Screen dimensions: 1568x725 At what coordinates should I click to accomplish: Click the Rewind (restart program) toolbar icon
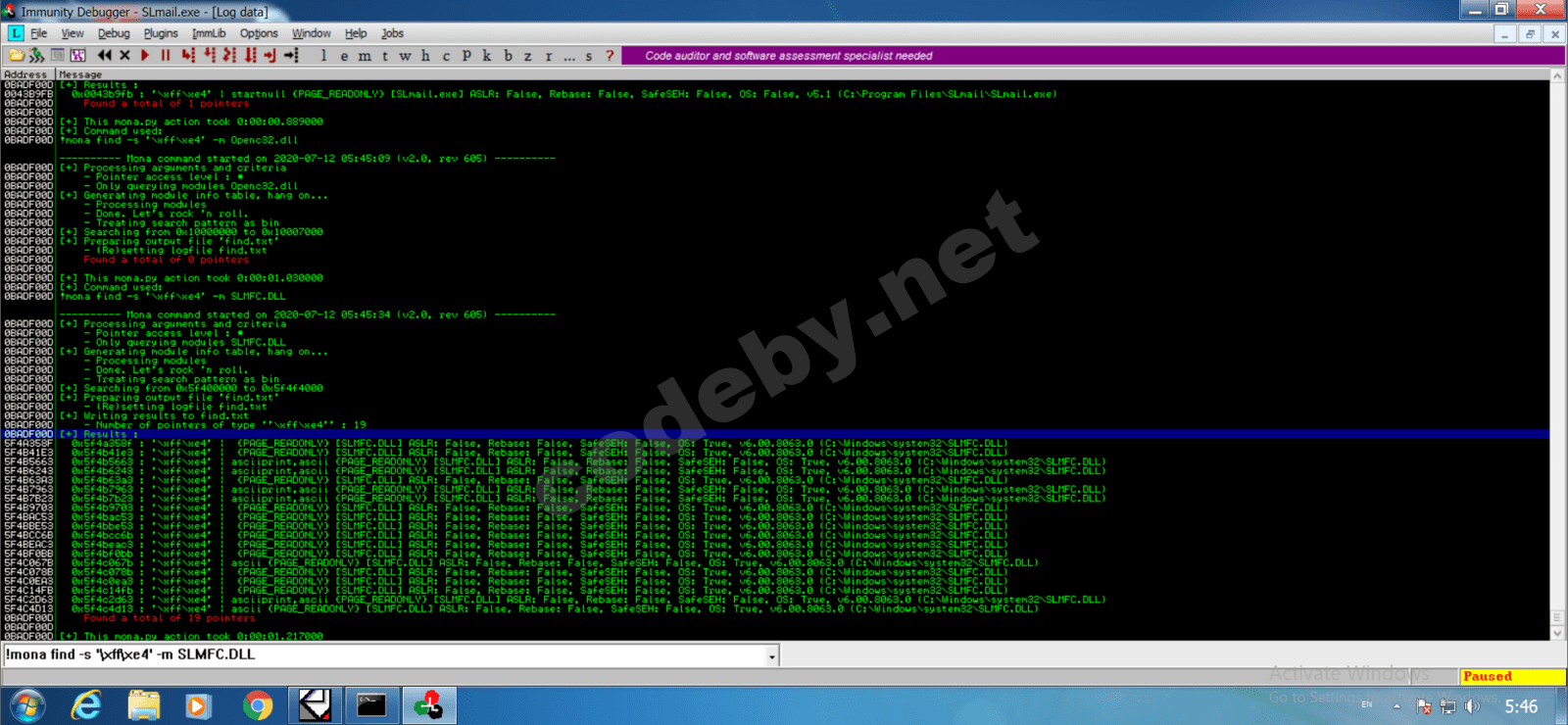pyautogui.click(x=105, y=56)
